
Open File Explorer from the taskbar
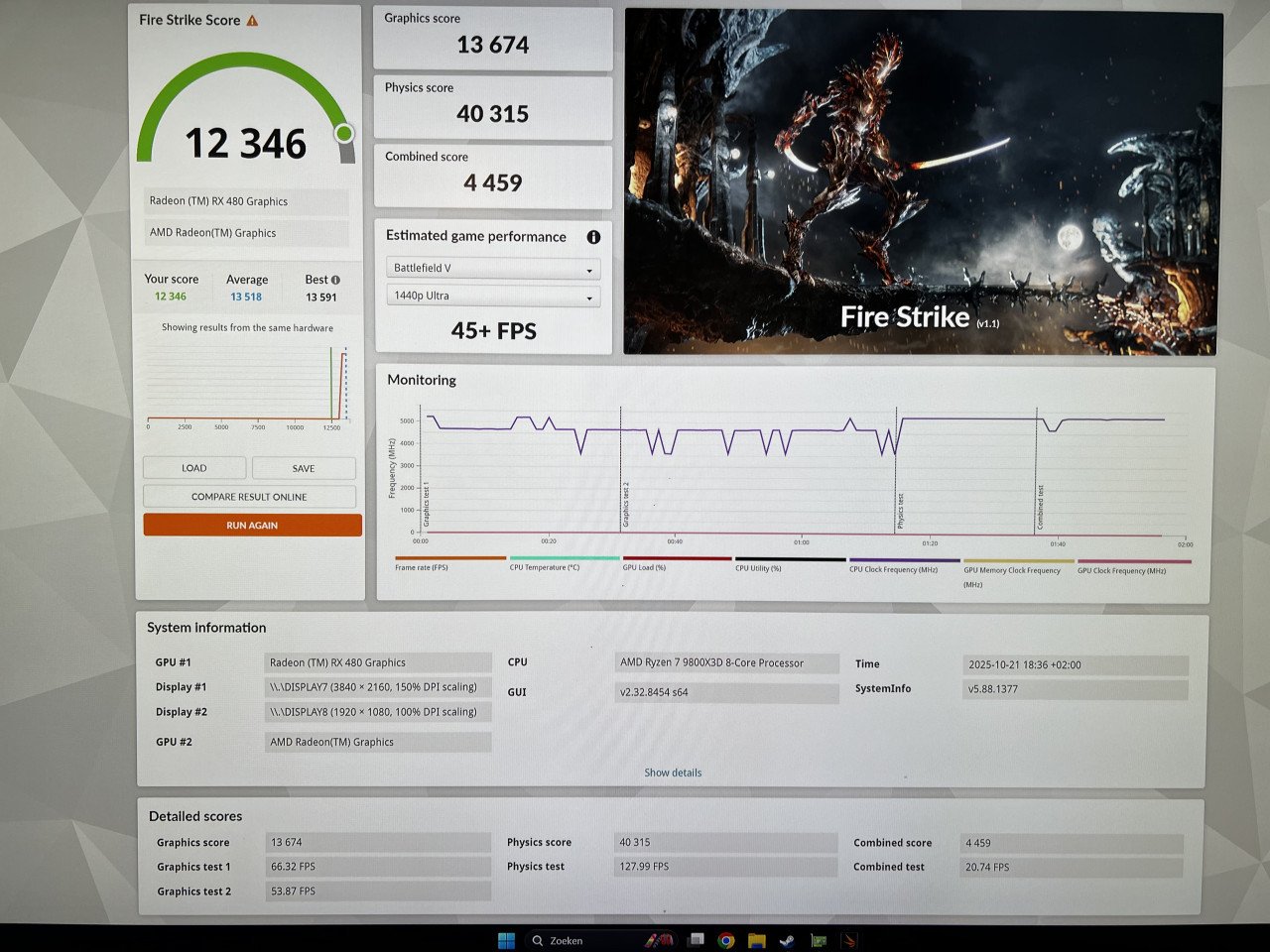pyautogui.click(x=757, y=940)
